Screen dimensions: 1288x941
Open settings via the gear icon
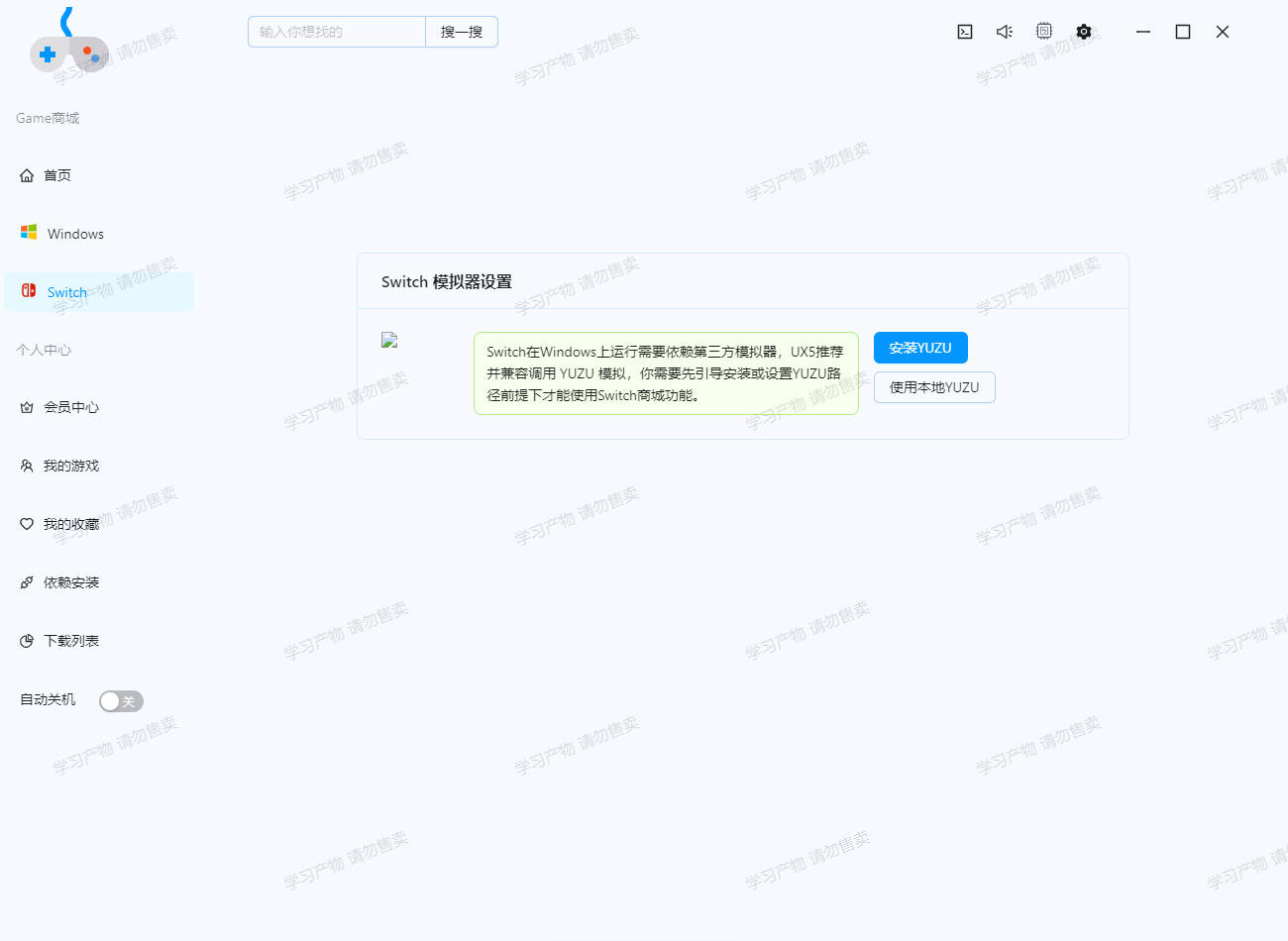[x=1084, y=32]
